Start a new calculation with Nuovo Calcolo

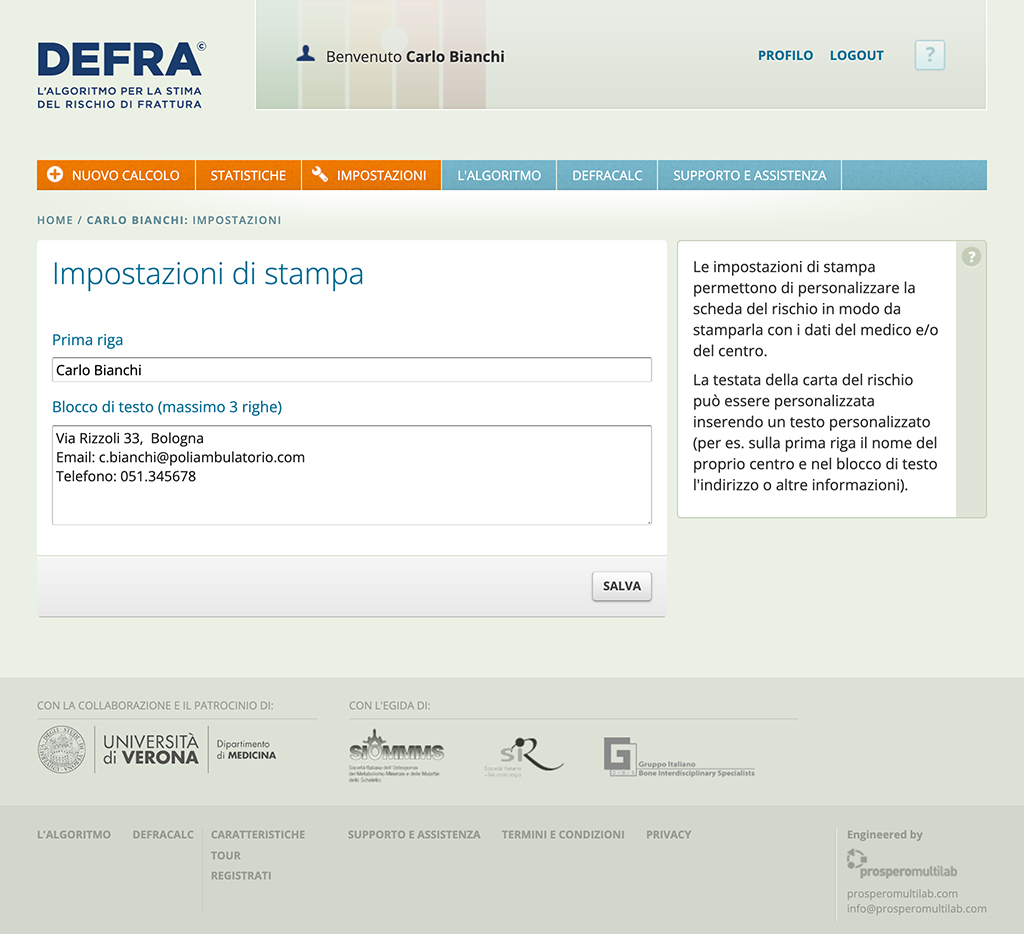pyautogui.click(x=115, y=175)
